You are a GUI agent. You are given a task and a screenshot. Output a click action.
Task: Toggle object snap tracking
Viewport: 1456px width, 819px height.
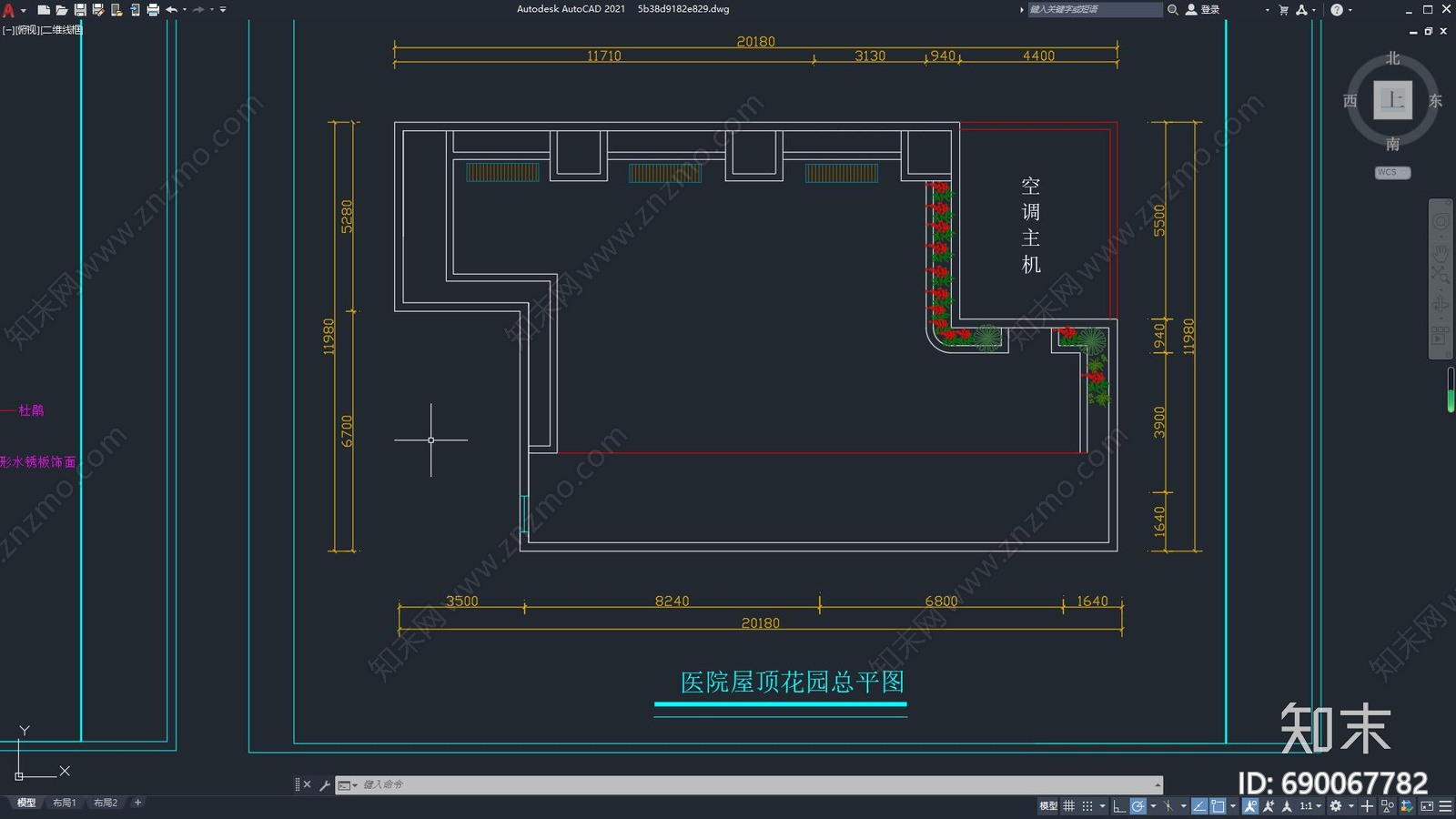(x=1199, y=805)
